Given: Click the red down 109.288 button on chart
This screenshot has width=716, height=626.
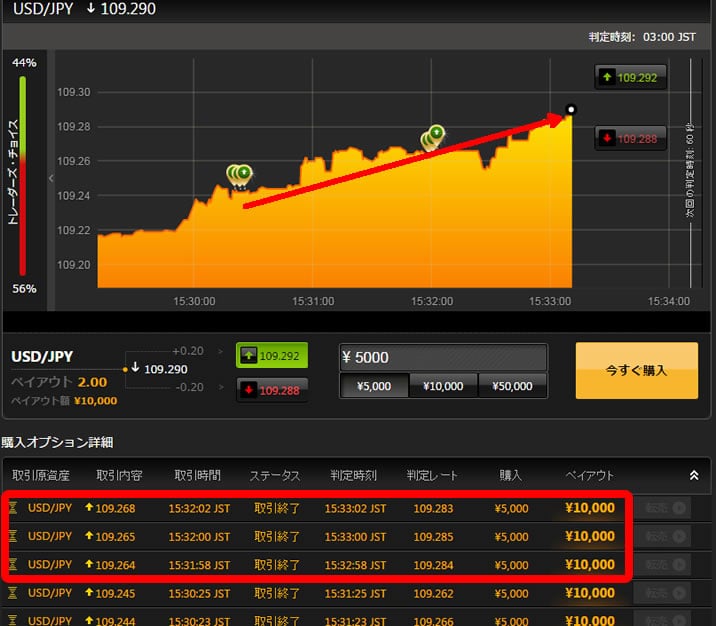Looking at the screenshot, I should (630, 138).
